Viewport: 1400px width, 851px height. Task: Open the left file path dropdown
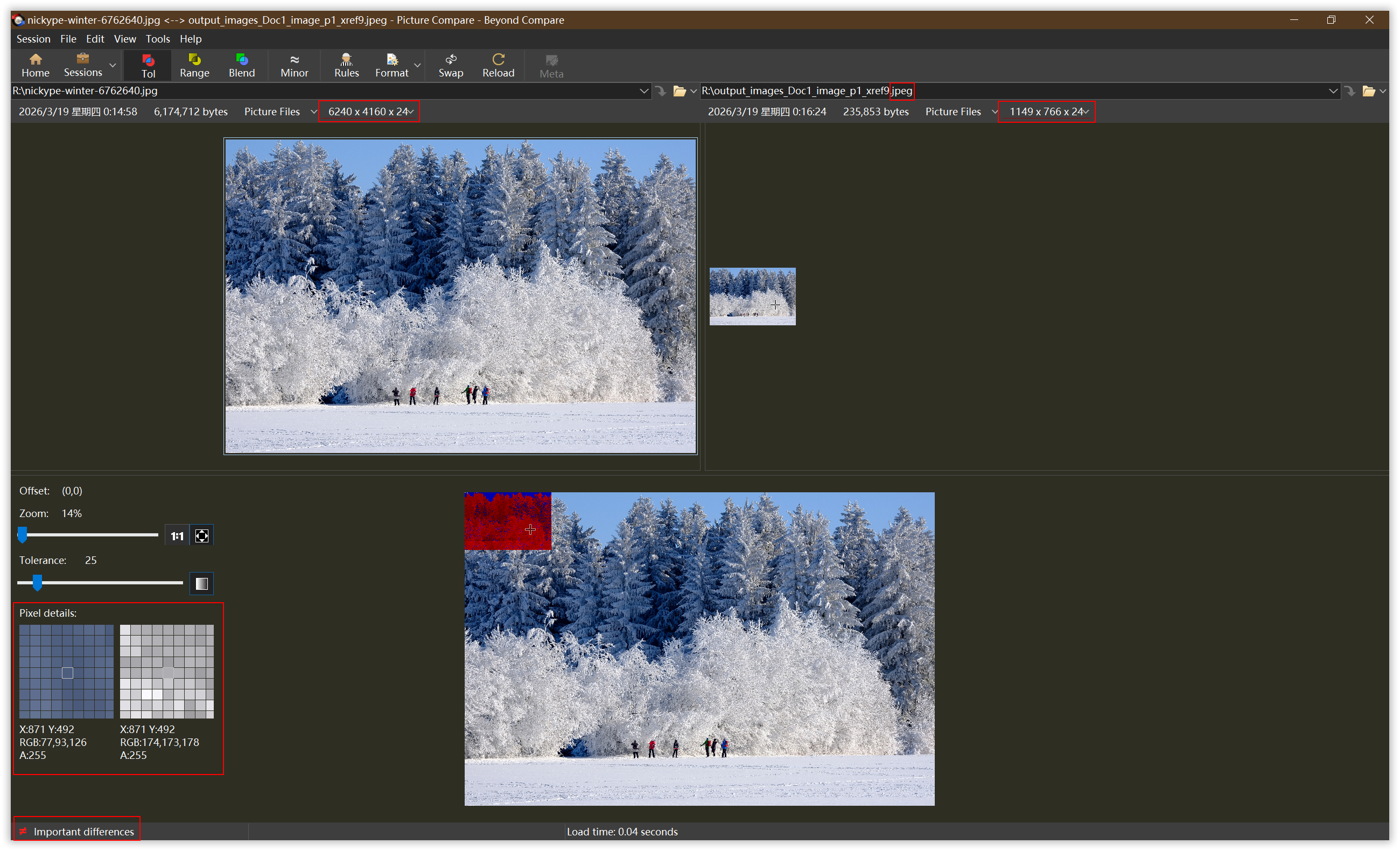tap(644, 91)
